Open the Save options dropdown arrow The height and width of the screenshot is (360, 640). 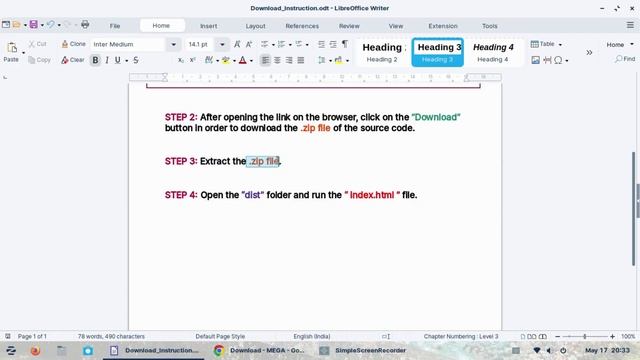[42, 25]
